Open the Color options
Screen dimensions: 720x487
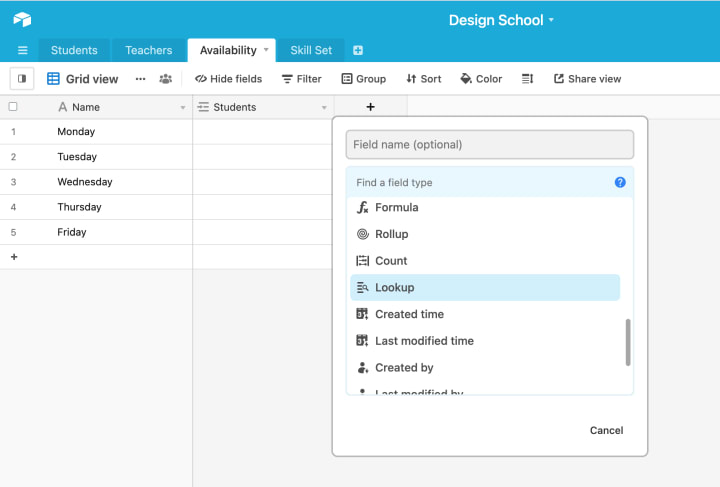coord(481,79)
